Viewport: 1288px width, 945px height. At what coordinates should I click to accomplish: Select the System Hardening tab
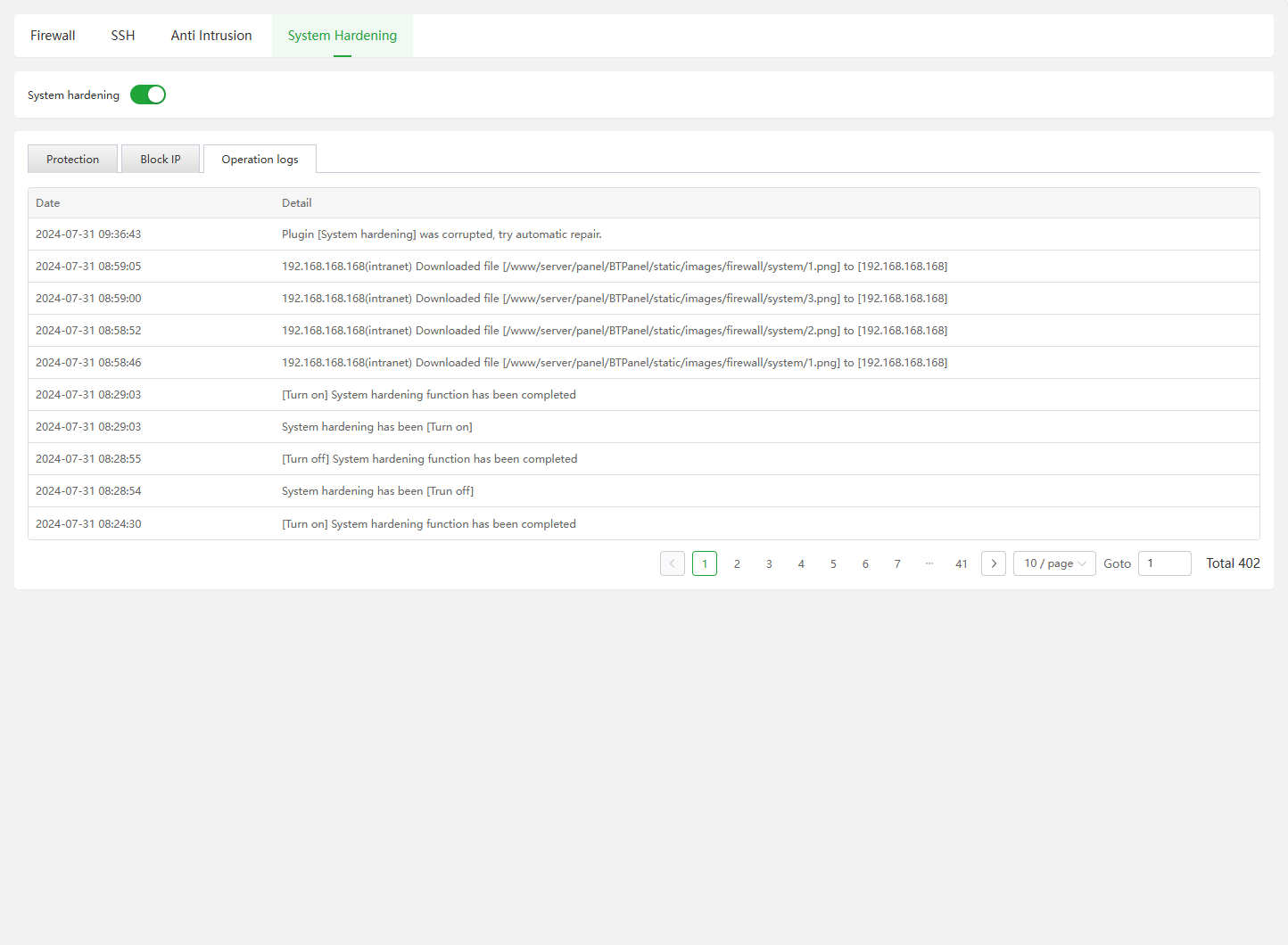click(343, 36)
